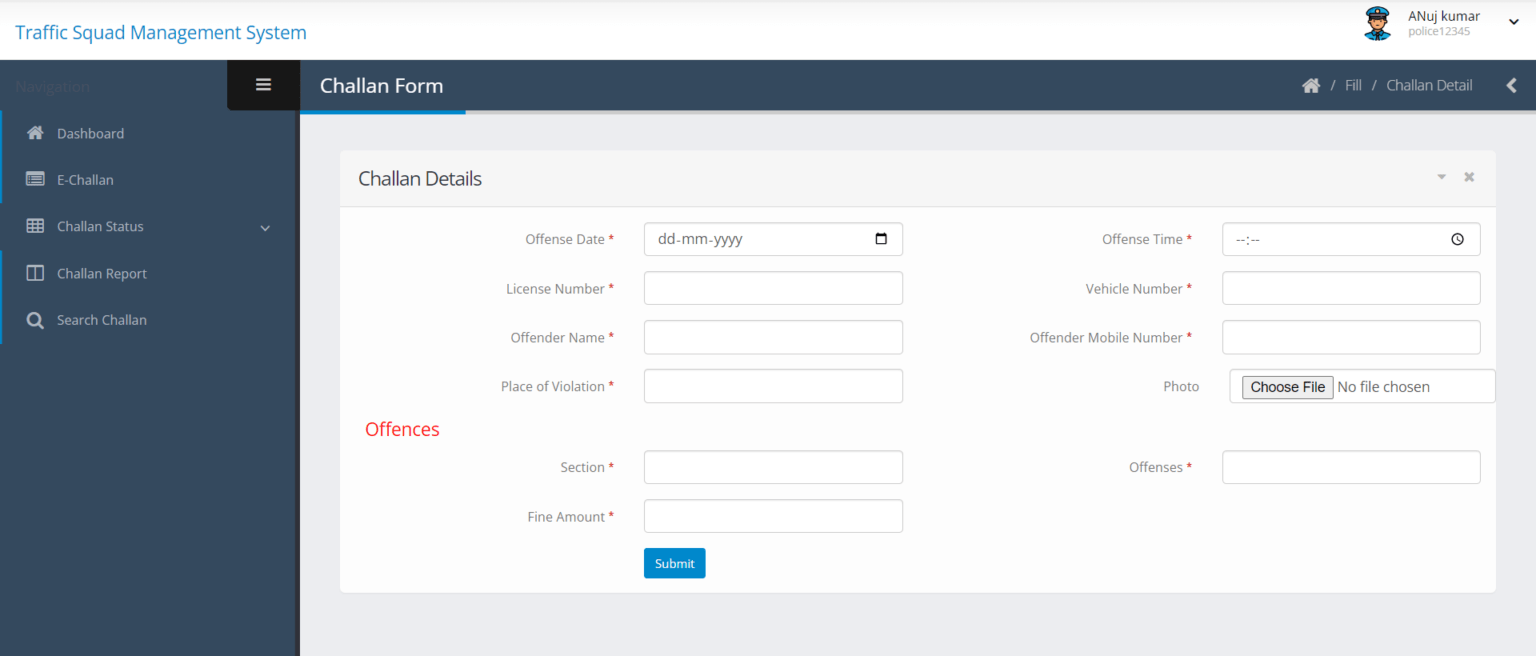Viewport: 1536px width, 656px height.
Task: Collapse the Challan Details panel arrow
Action: [x=1441, y=176]
